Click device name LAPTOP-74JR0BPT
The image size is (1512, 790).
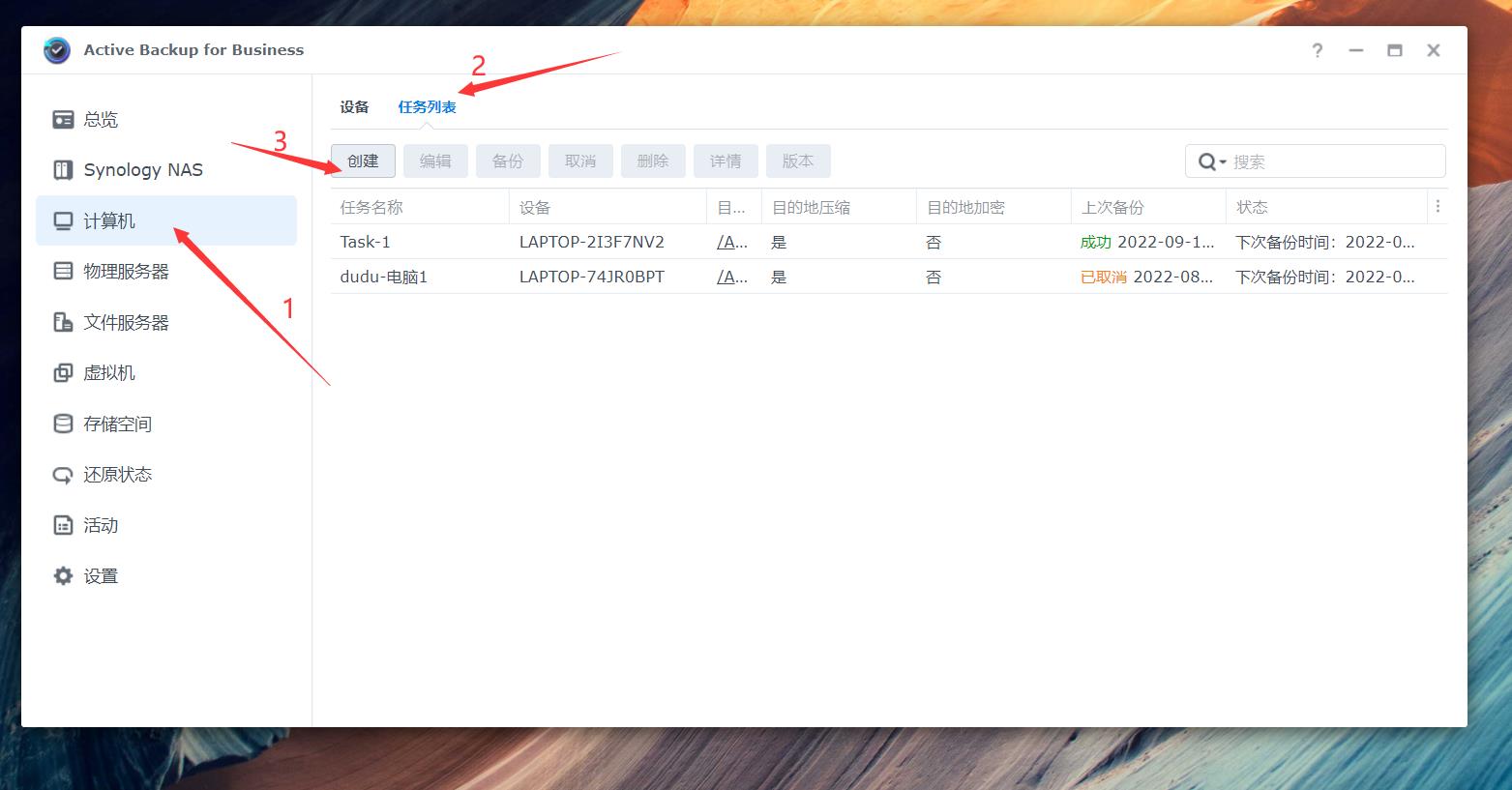[592, 277]
